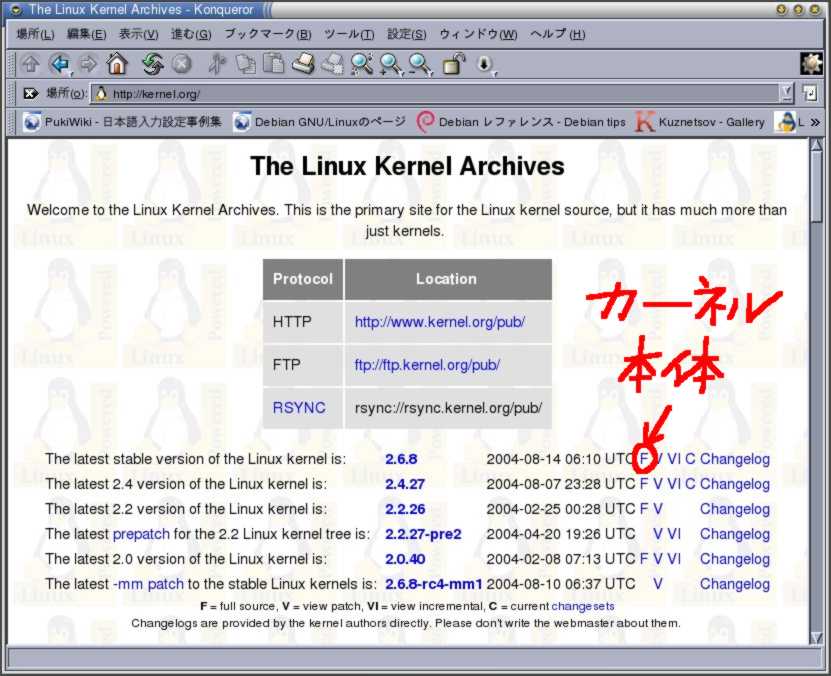Open the ツール(T) menu
831x676 pixels.
pos(349,34)
